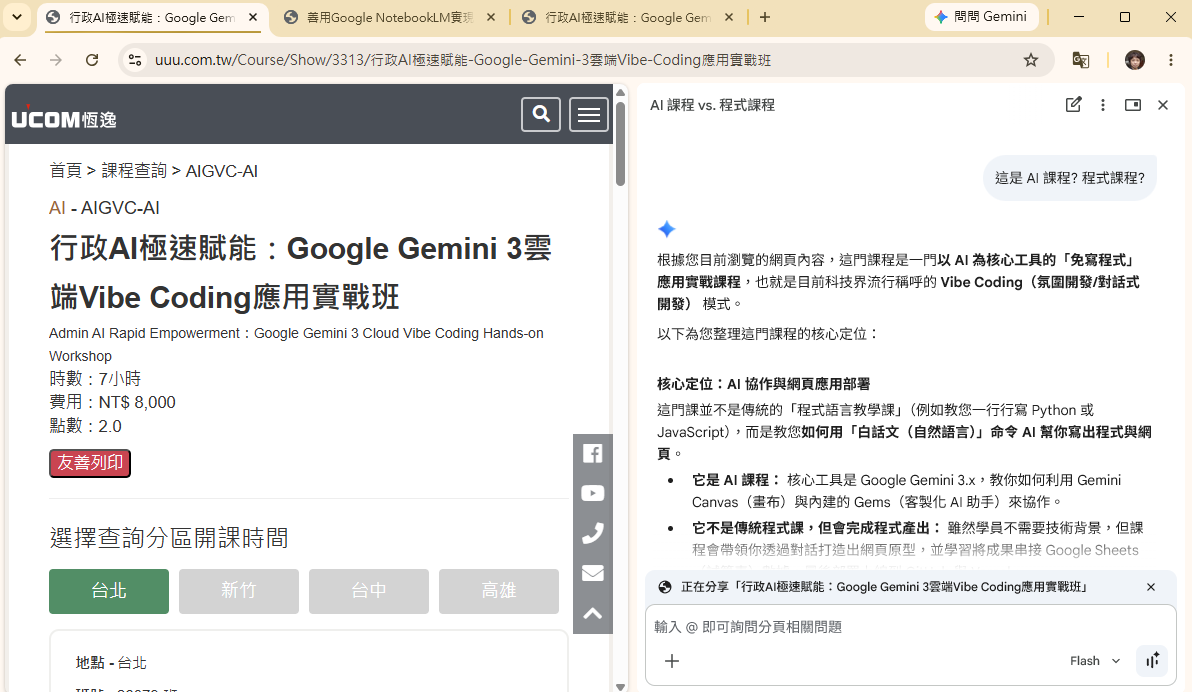Open the Google Translate extension icon
1192x692 pixels.
1080,60
